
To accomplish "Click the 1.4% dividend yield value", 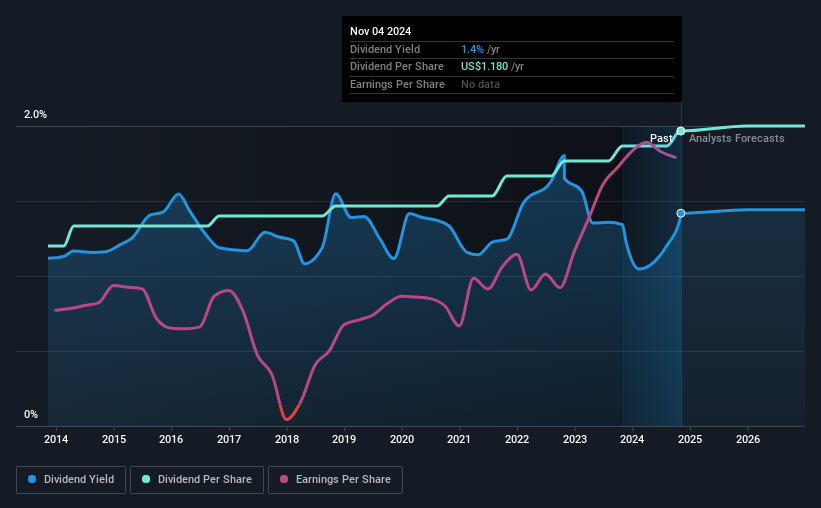I will [x=472, y=49].
